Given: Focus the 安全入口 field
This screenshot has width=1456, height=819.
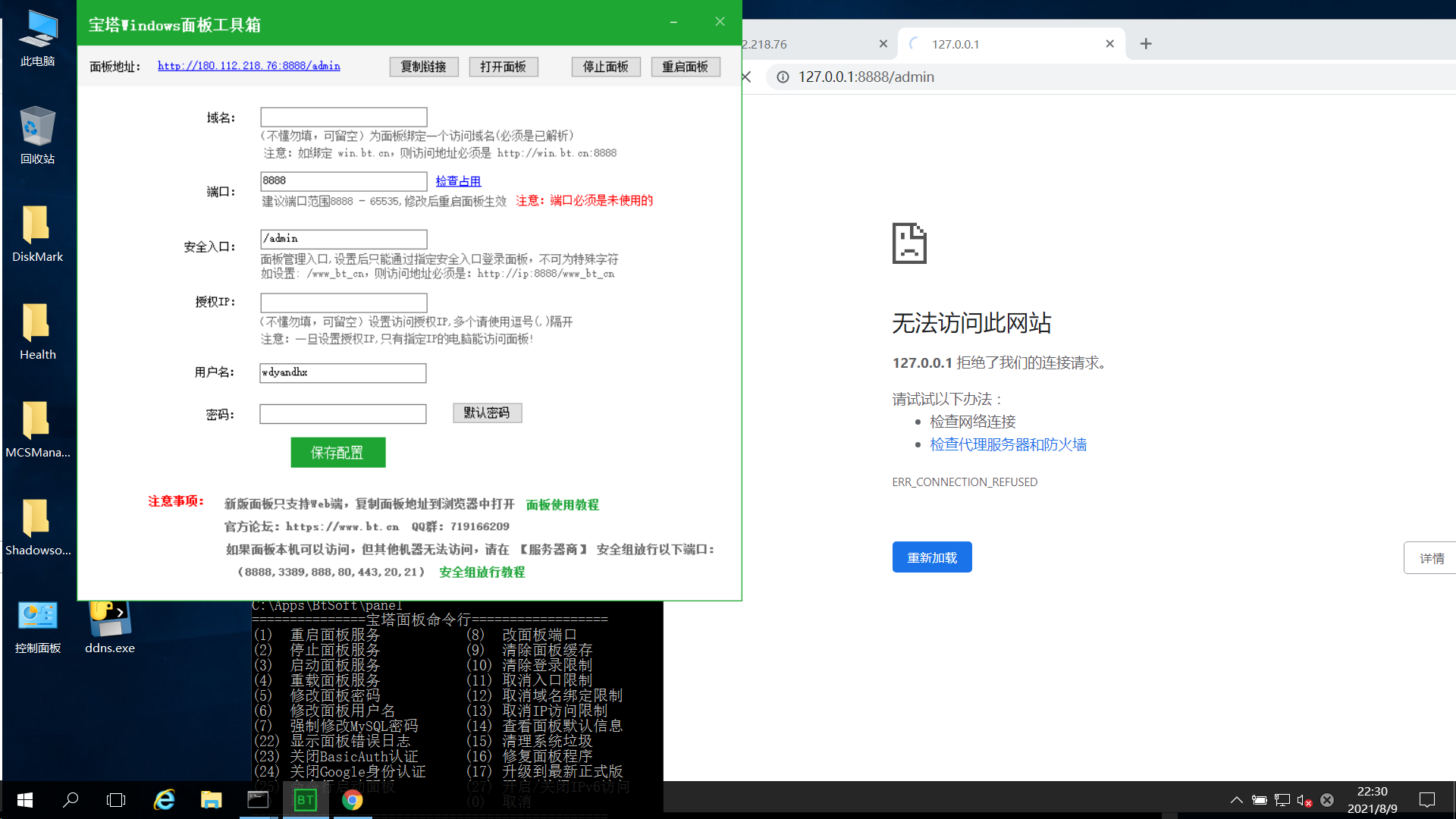Looking at the screenshot, I should click(344, 239).
